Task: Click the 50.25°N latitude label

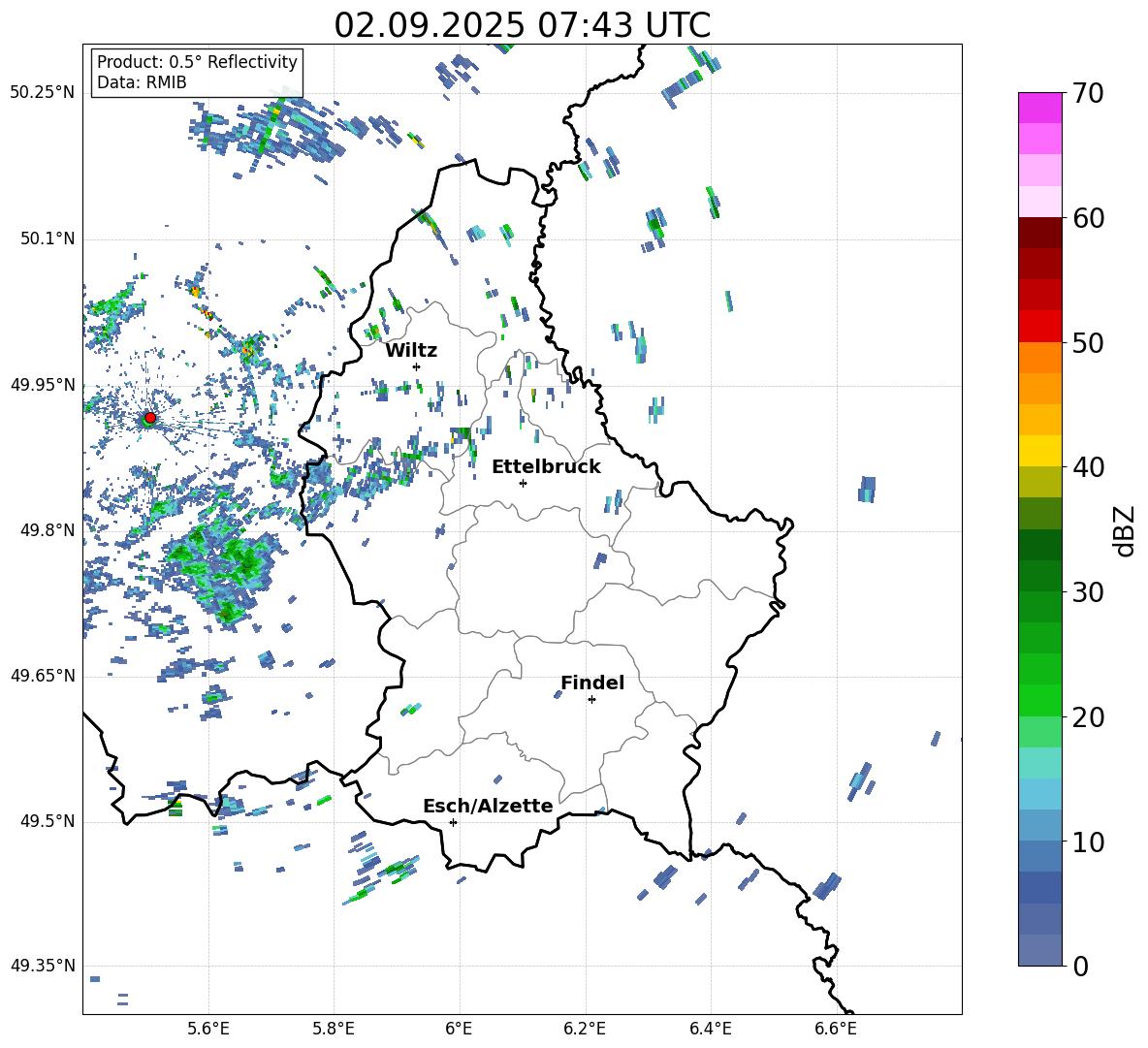Action: [x=43, y=93]
